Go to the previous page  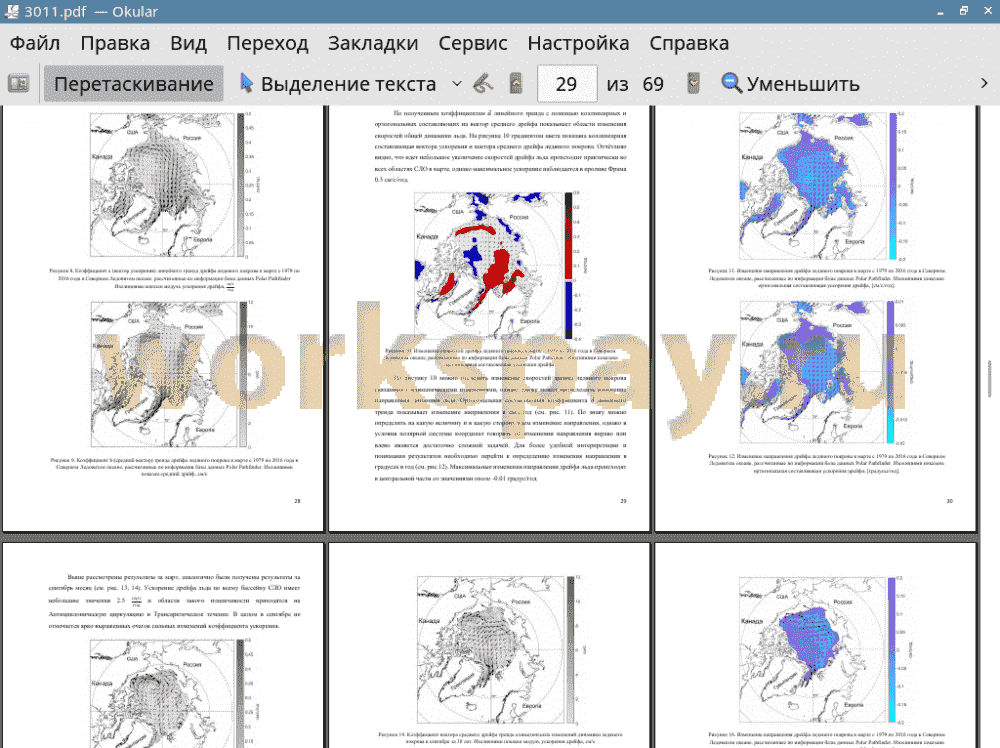(516, 84)
